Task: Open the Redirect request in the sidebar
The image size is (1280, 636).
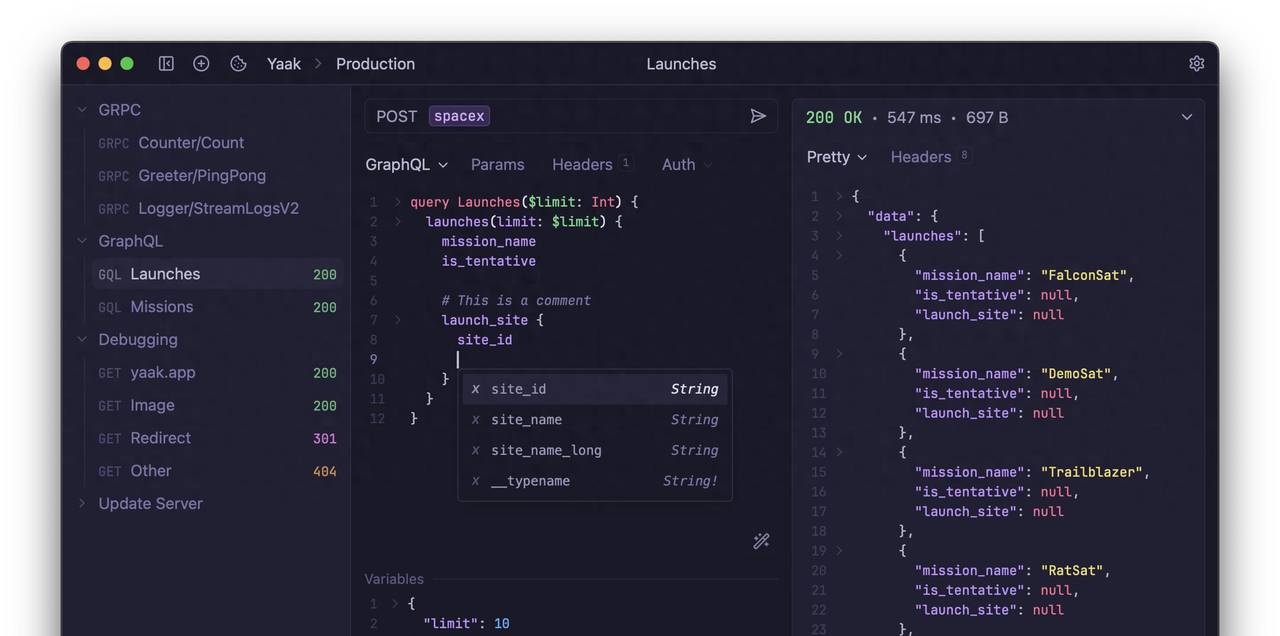Action: coord(160,438)
